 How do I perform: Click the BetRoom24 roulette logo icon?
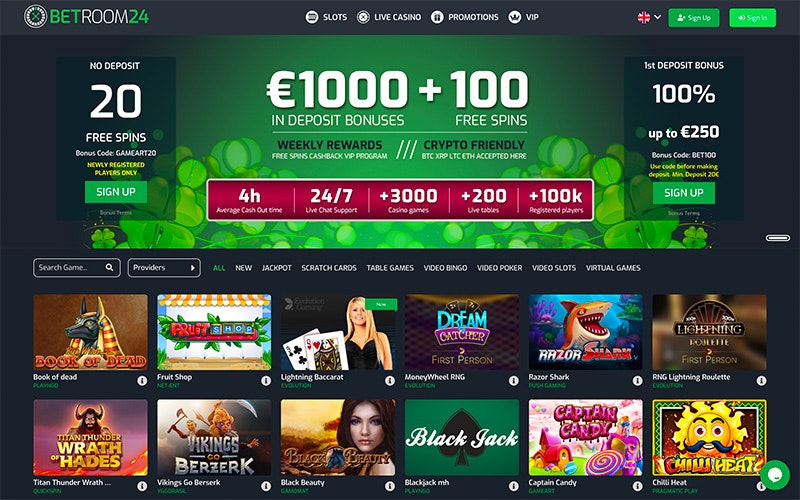[x=35, y=17]
